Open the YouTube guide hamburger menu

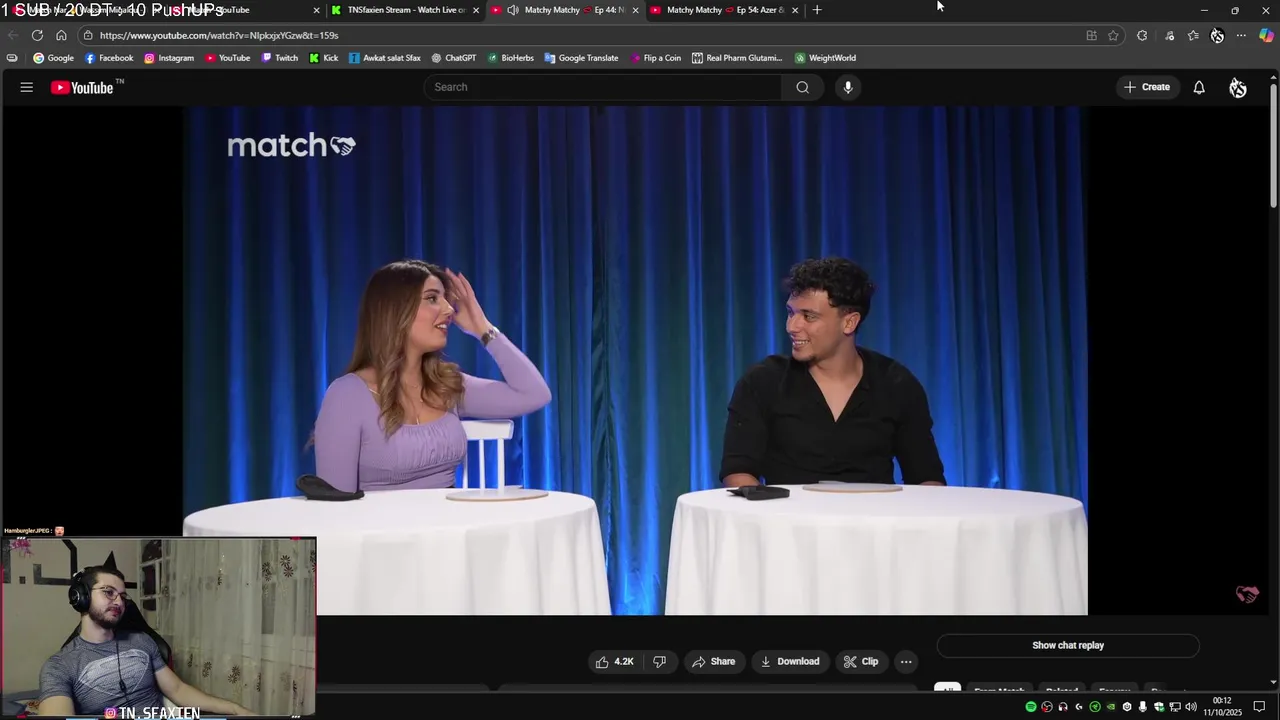(x=27, y=87)
